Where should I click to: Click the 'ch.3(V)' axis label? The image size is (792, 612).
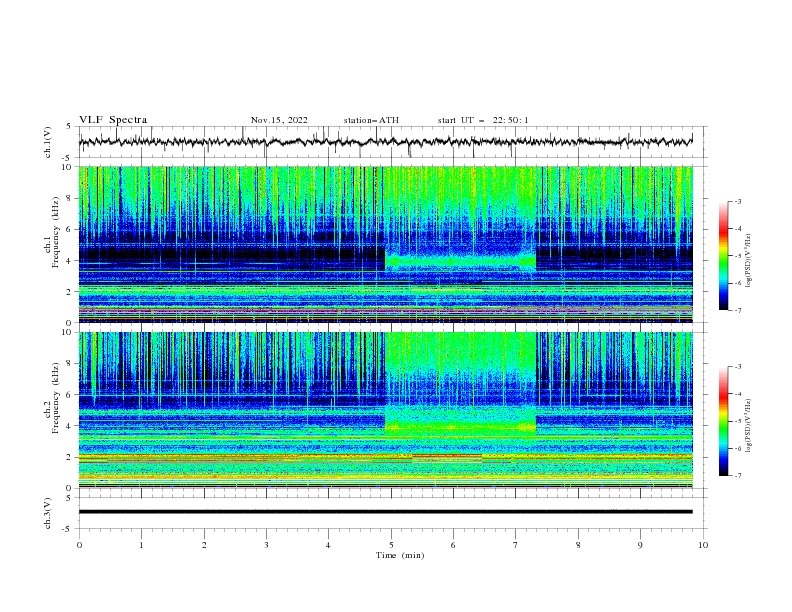click(48, 513)
